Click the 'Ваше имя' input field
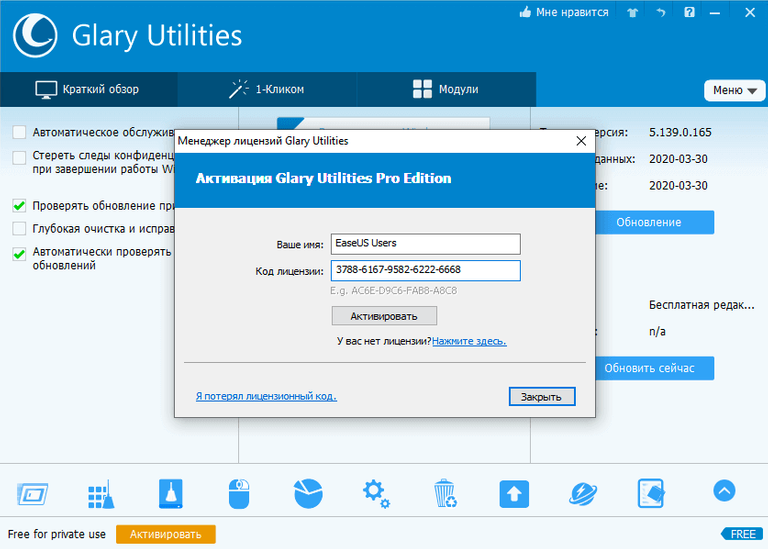The width and height of the screenshot is (768, 549). pos(426,243)
